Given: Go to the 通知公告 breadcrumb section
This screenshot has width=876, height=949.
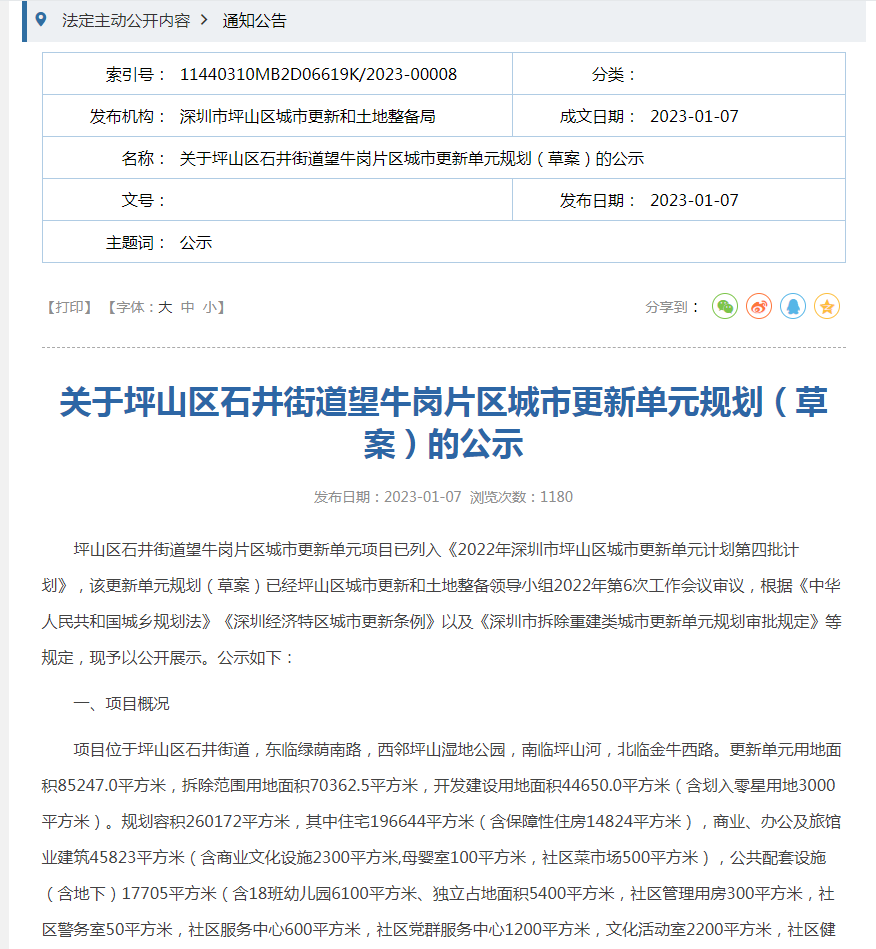Looking at the screenshot, I should [254, 20].
